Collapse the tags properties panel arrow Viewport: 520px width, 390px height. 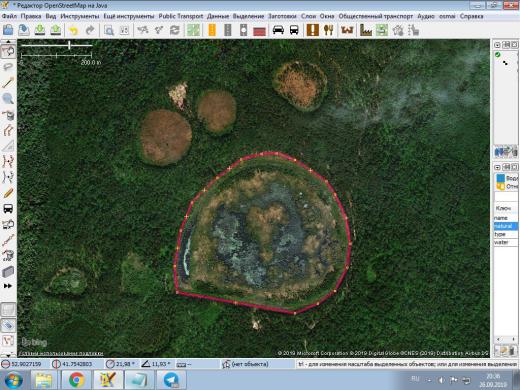(497, 167)
